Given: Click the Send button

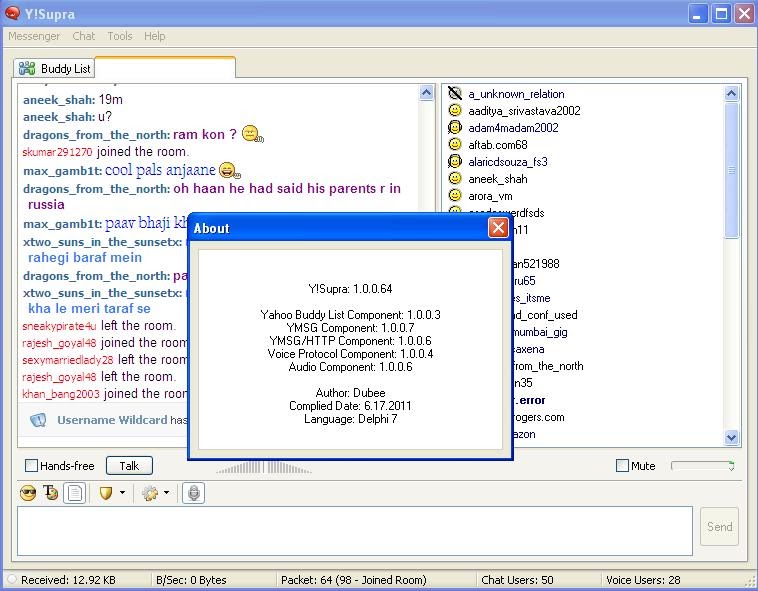Looking at the screenshot, I should point(719,527).
